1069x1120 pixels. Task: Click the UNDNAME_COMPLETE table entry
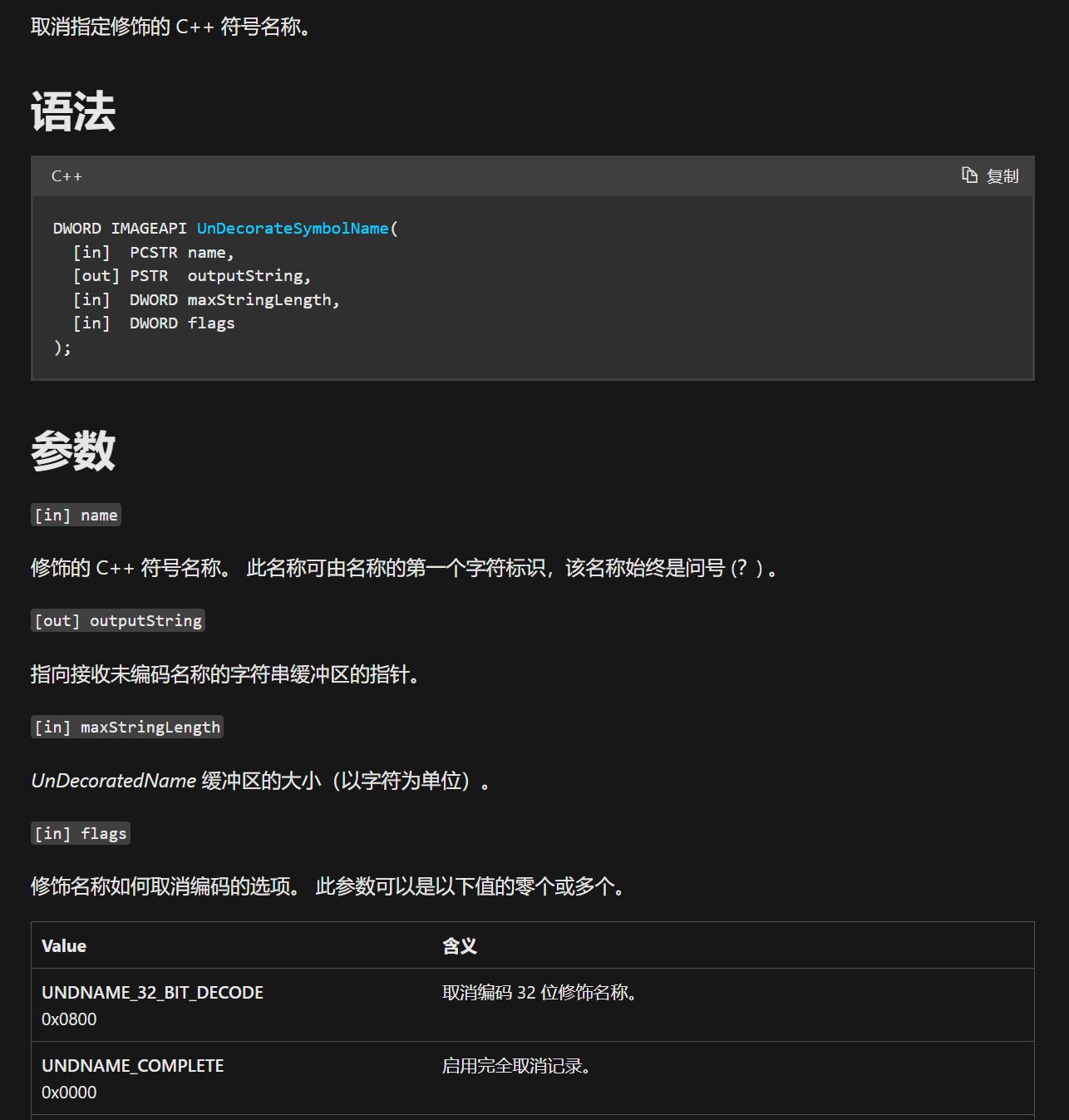tap(133, 1066)
